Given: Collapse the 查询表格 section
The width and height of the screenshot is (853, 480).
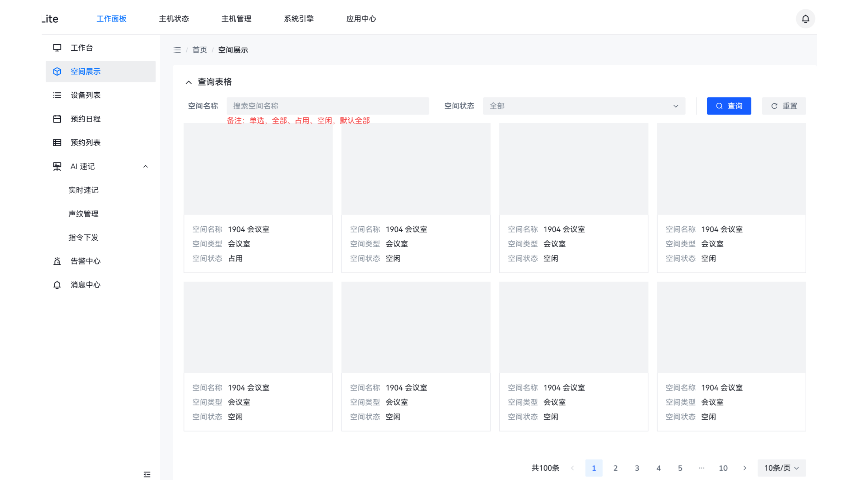Looking at the screenshot, I should (x=189, y=82).
